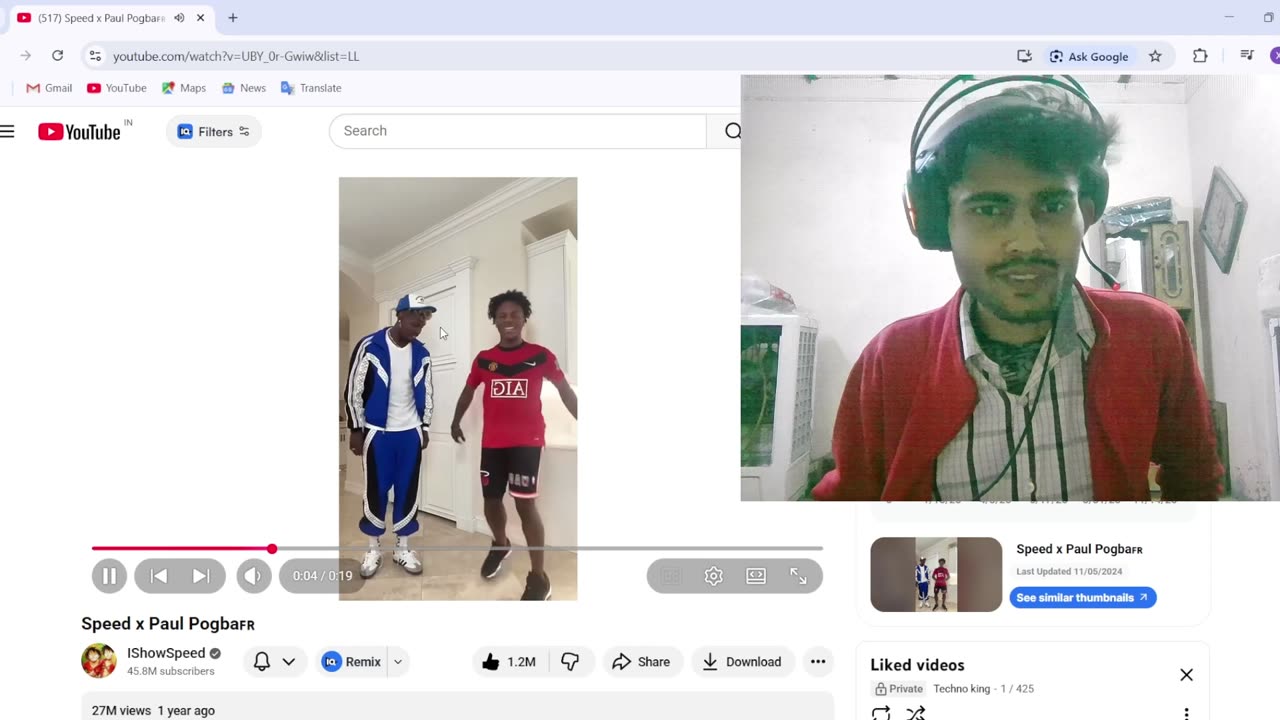
Task: Open the IShowSpeed channel name link
Action: pos(166,653)
